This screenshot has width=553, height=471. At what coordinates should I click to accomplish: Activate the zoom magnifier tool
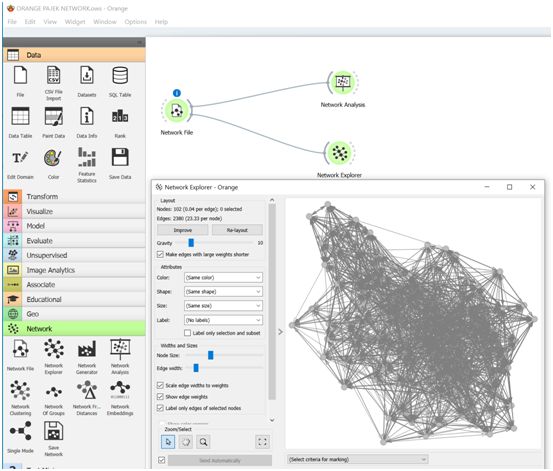point(203,442)
